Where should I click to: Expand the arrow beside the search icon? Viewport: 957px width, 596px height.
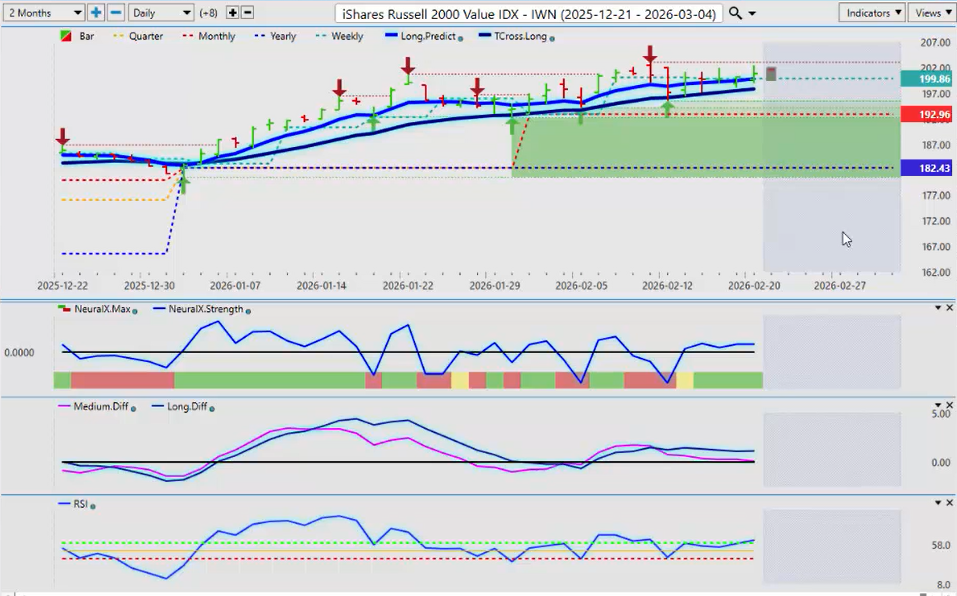pos(751,13)
